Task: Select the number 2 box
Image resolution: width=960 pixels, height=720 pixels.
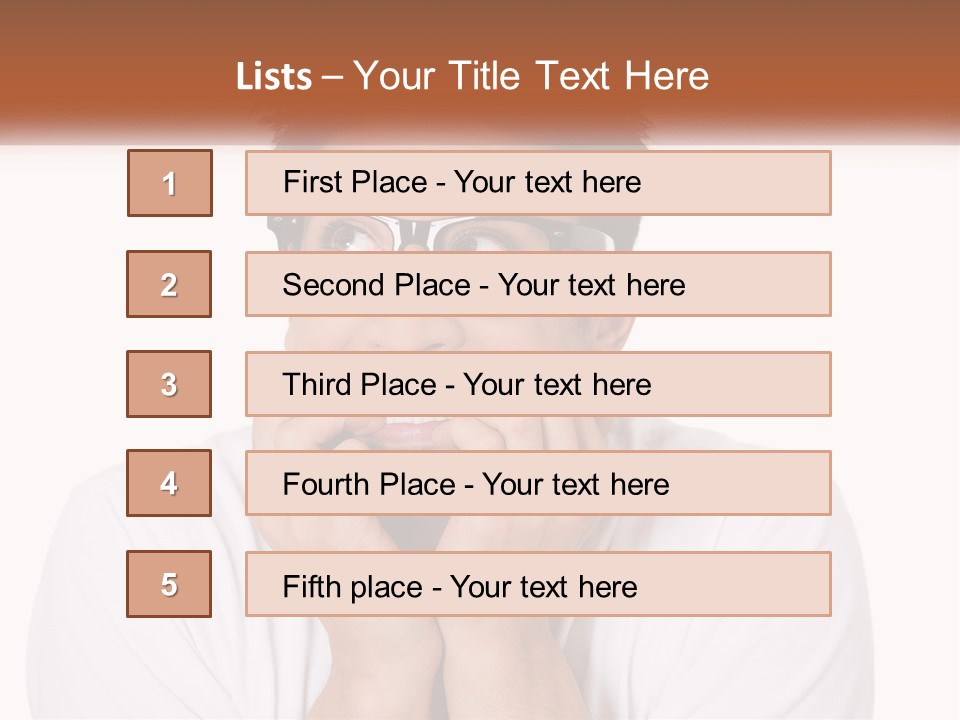Action: [x=169, y=284]
